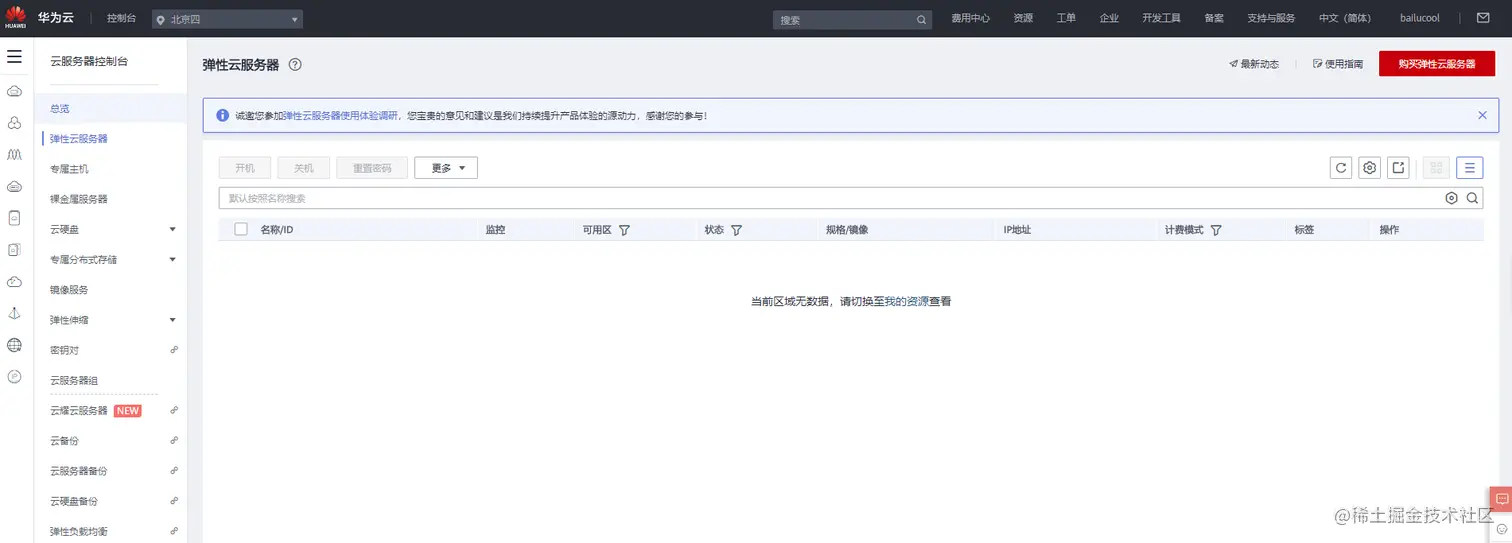Switch to card grid view

[1436, 168]
